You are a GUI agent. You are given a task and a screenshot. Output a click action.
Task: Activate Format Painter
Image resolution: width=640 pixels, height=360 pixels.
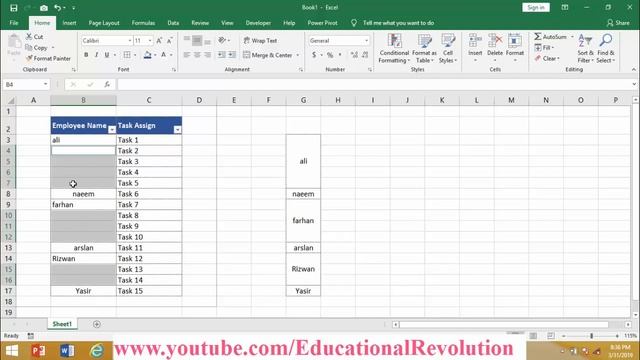pyautogui.click(x=48, y=58)
